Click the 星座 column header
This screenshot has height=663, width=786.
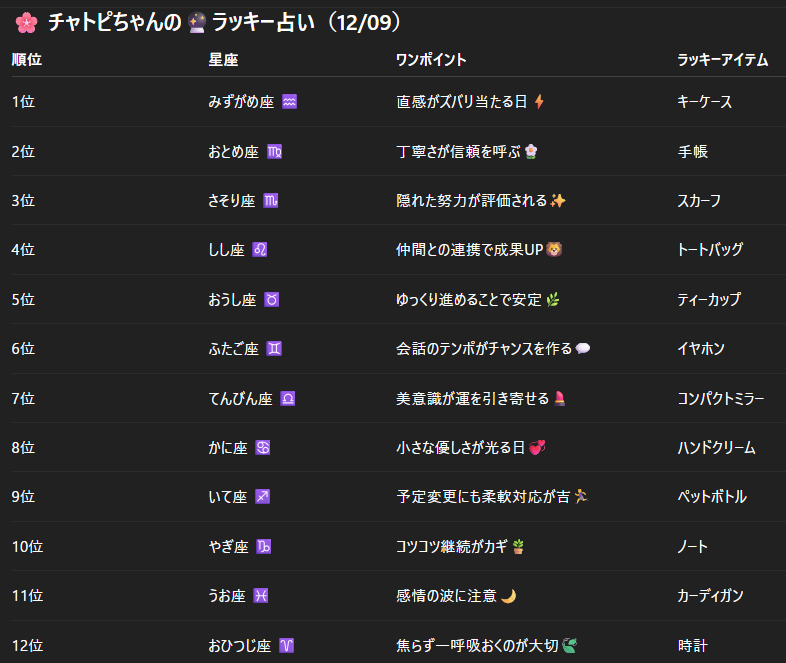coord(223,60)
